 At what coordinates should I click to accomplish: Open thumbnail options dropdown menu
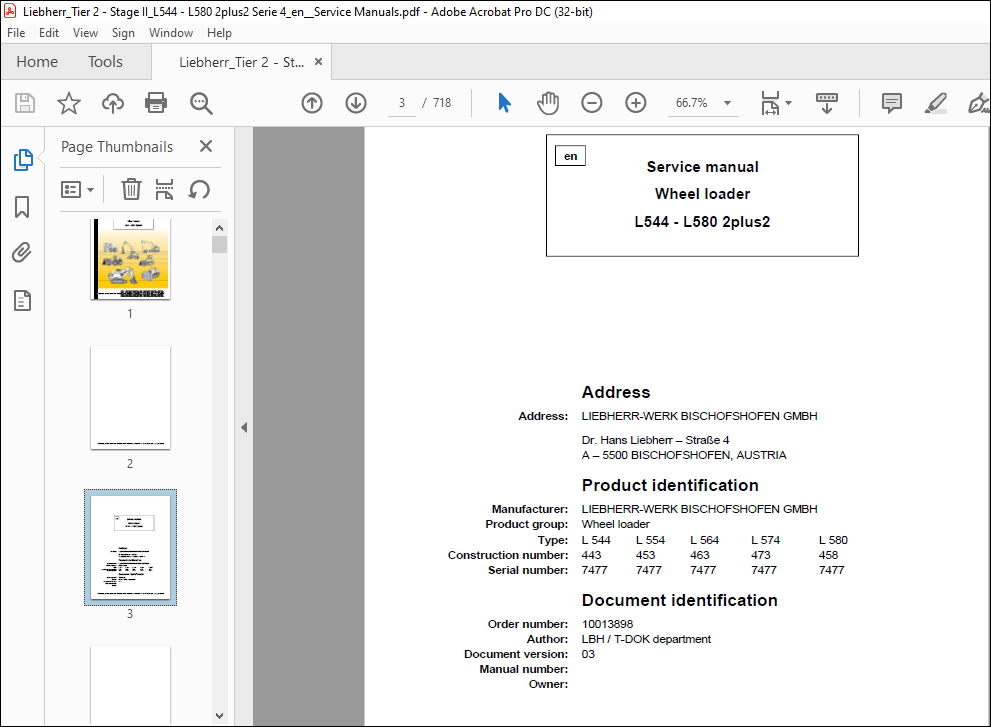coord(77,189)
